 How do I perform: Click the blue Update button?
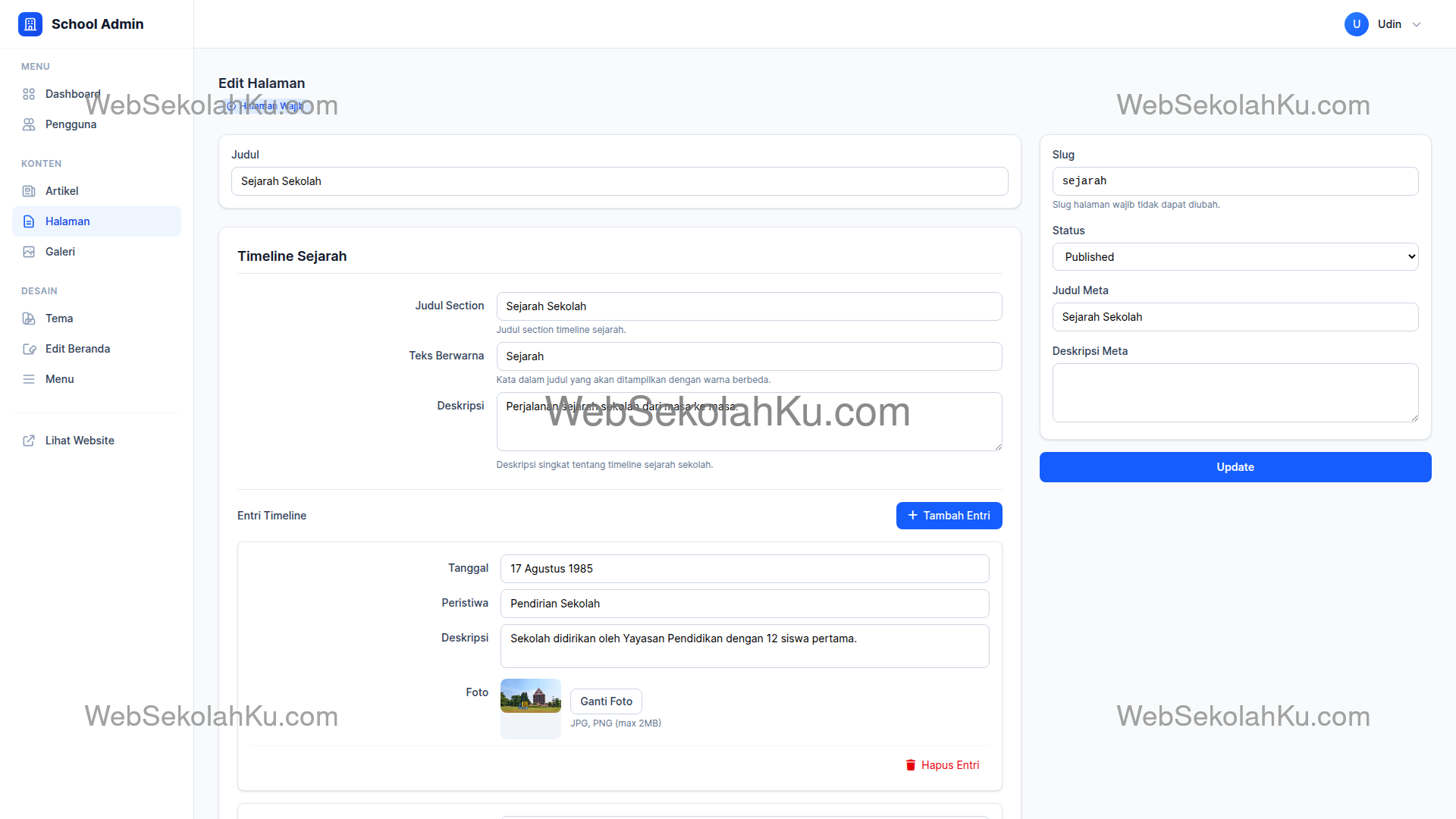(x=1235, y=467)
